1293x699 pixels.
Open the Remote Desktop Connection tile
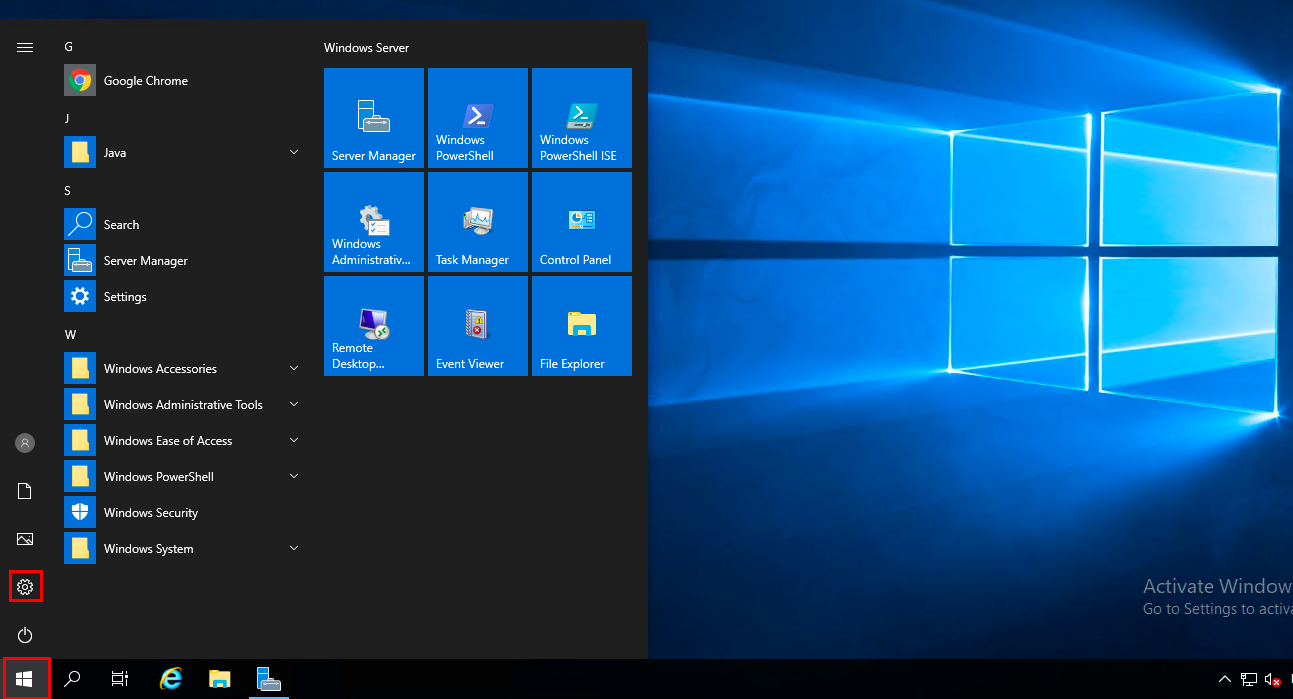coord(374,326)
